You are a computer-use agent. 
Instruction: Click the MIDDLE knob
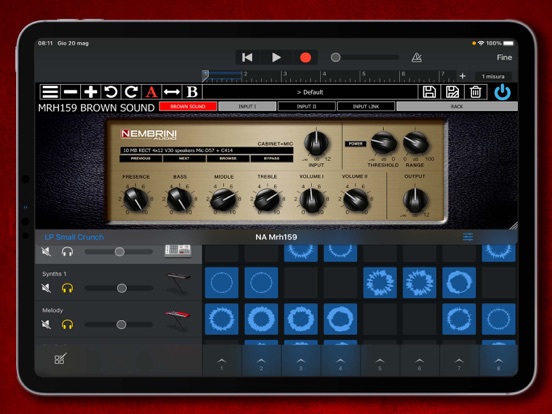(224, 199)
